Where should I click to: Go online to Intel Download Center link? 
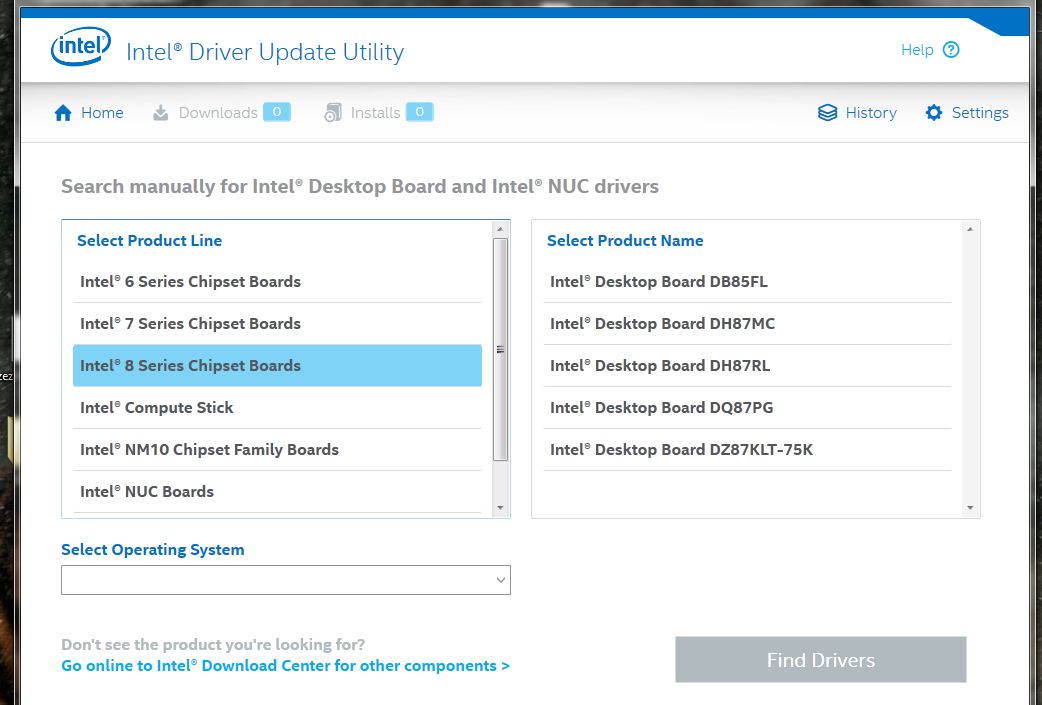pyautogui.click(x=285, y=666)
